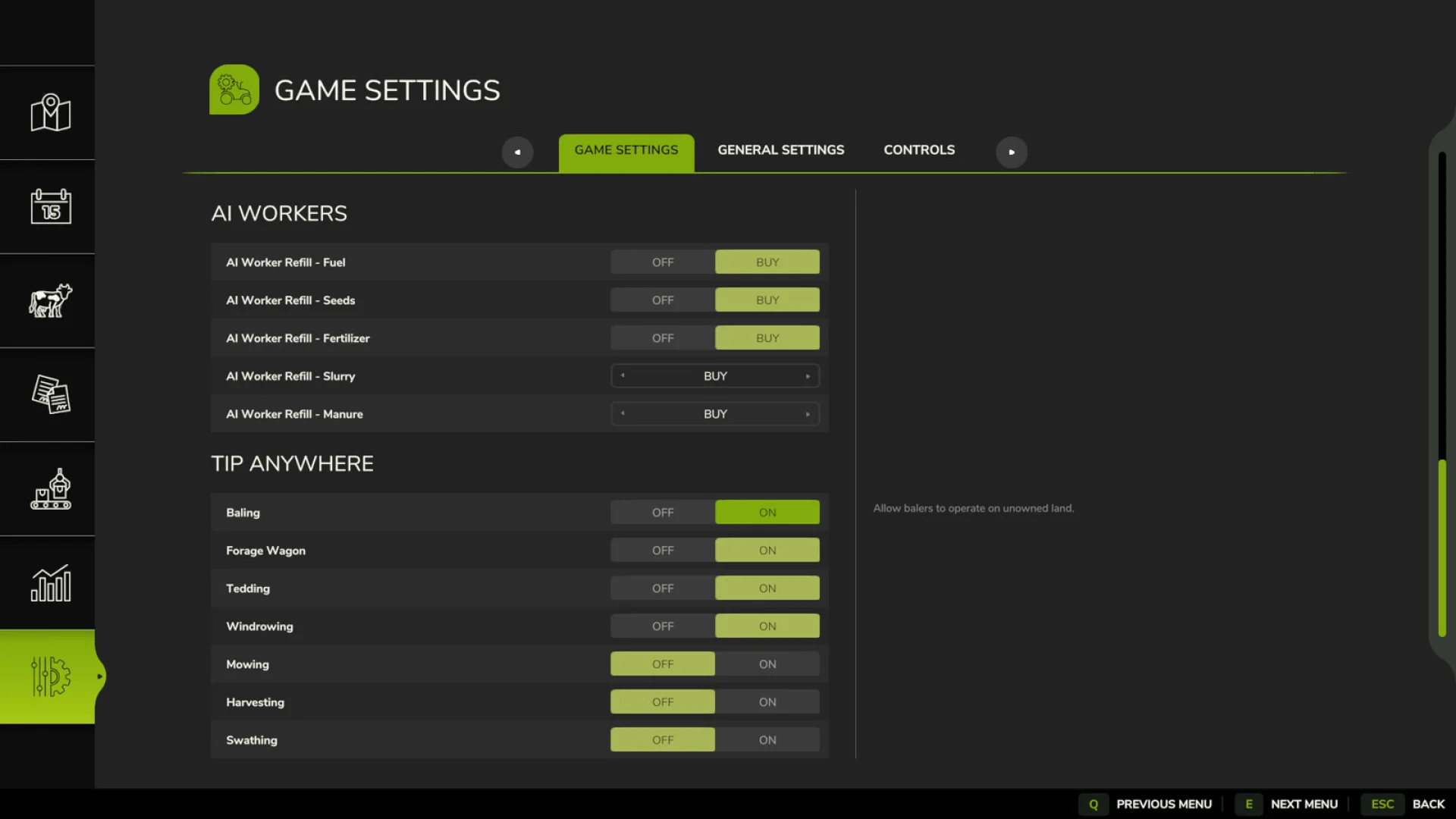
Task: Enable Harvesting by clicking ON
Action: coord(767,701)
